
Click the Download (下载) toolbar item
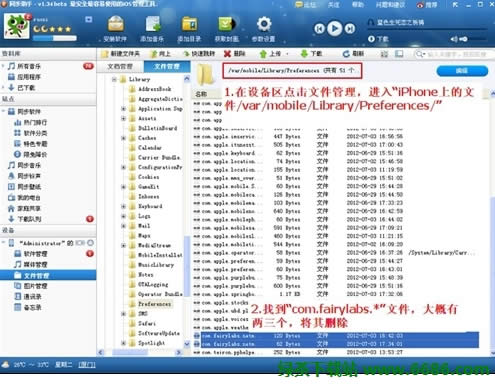click(x=311, y=54)
